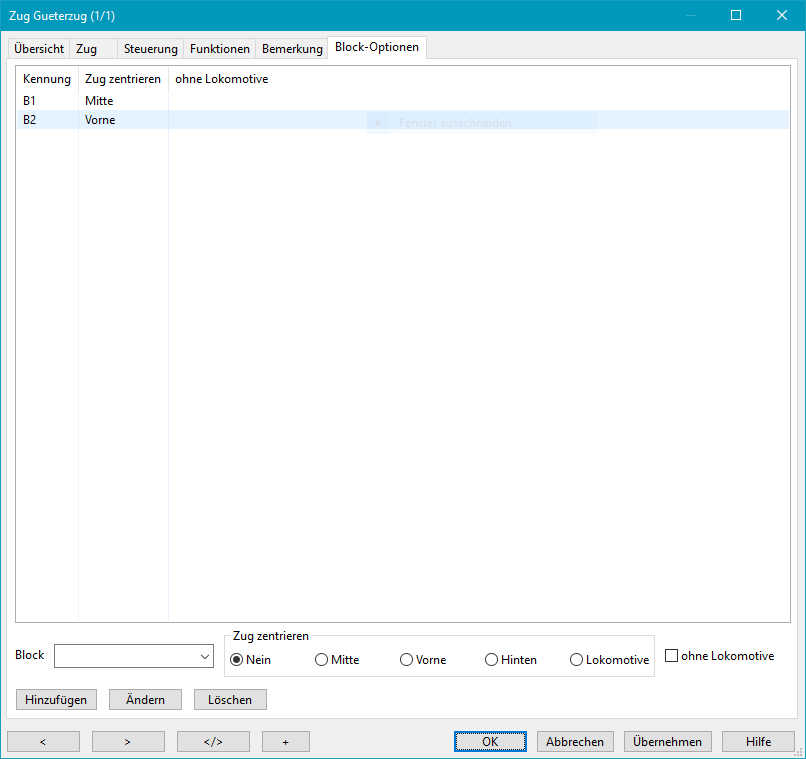
Task: Choose the Vorne radio button
Action: click(407, 660)
